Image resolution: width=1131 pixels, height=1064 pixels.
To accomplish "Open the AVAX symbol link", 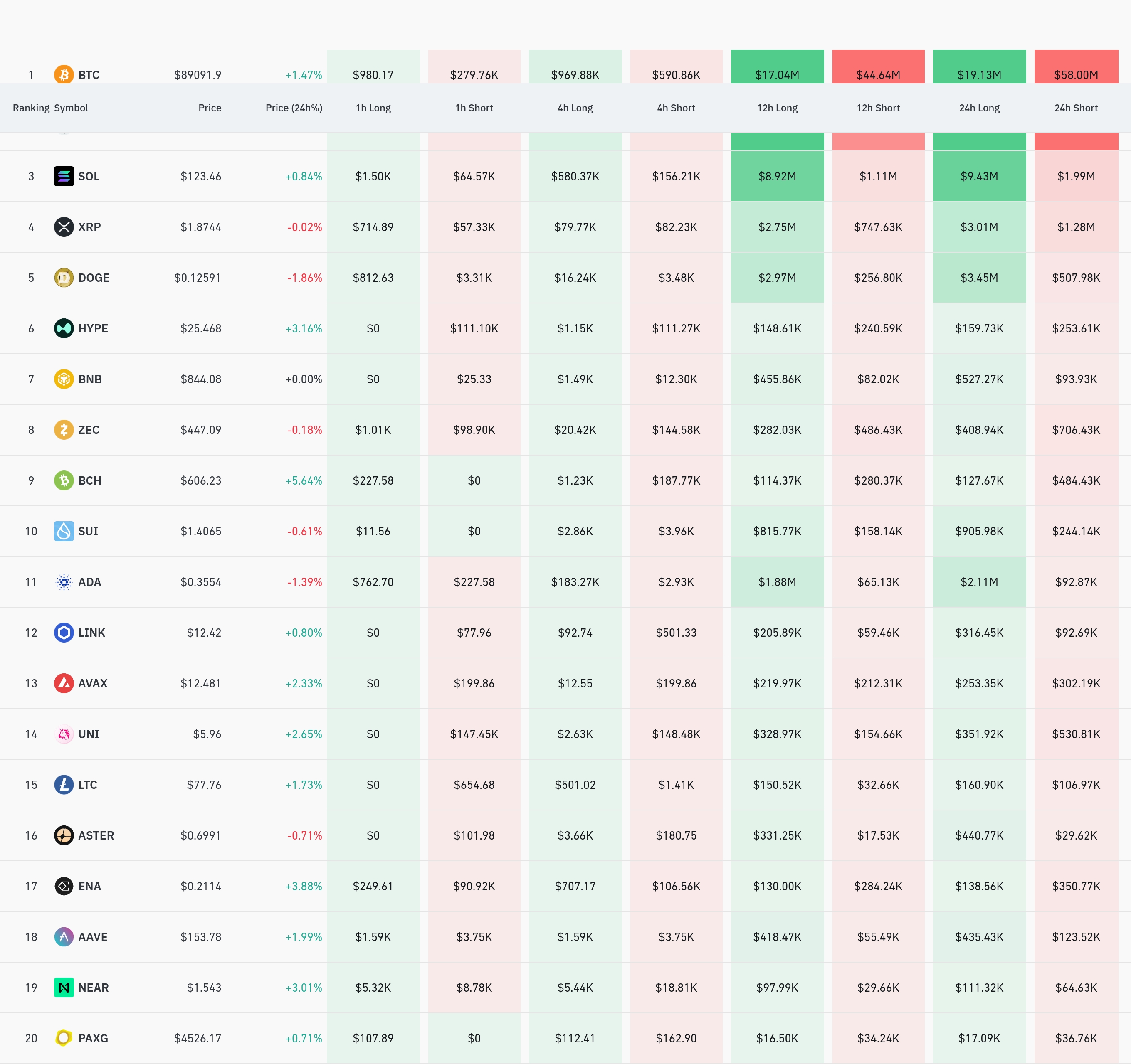I will (93, 684).
